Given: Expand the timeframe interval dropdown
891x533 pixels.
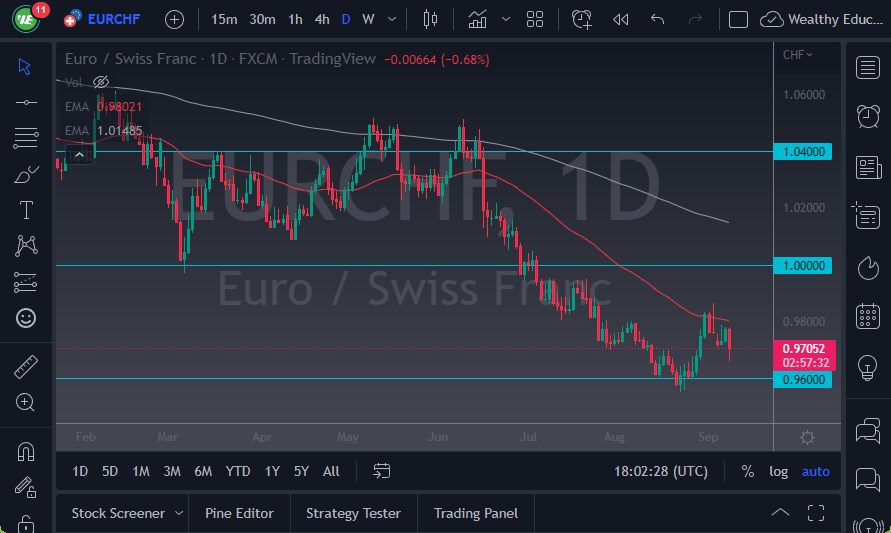Looking at the screenshot, I should (x=392, y=19).
